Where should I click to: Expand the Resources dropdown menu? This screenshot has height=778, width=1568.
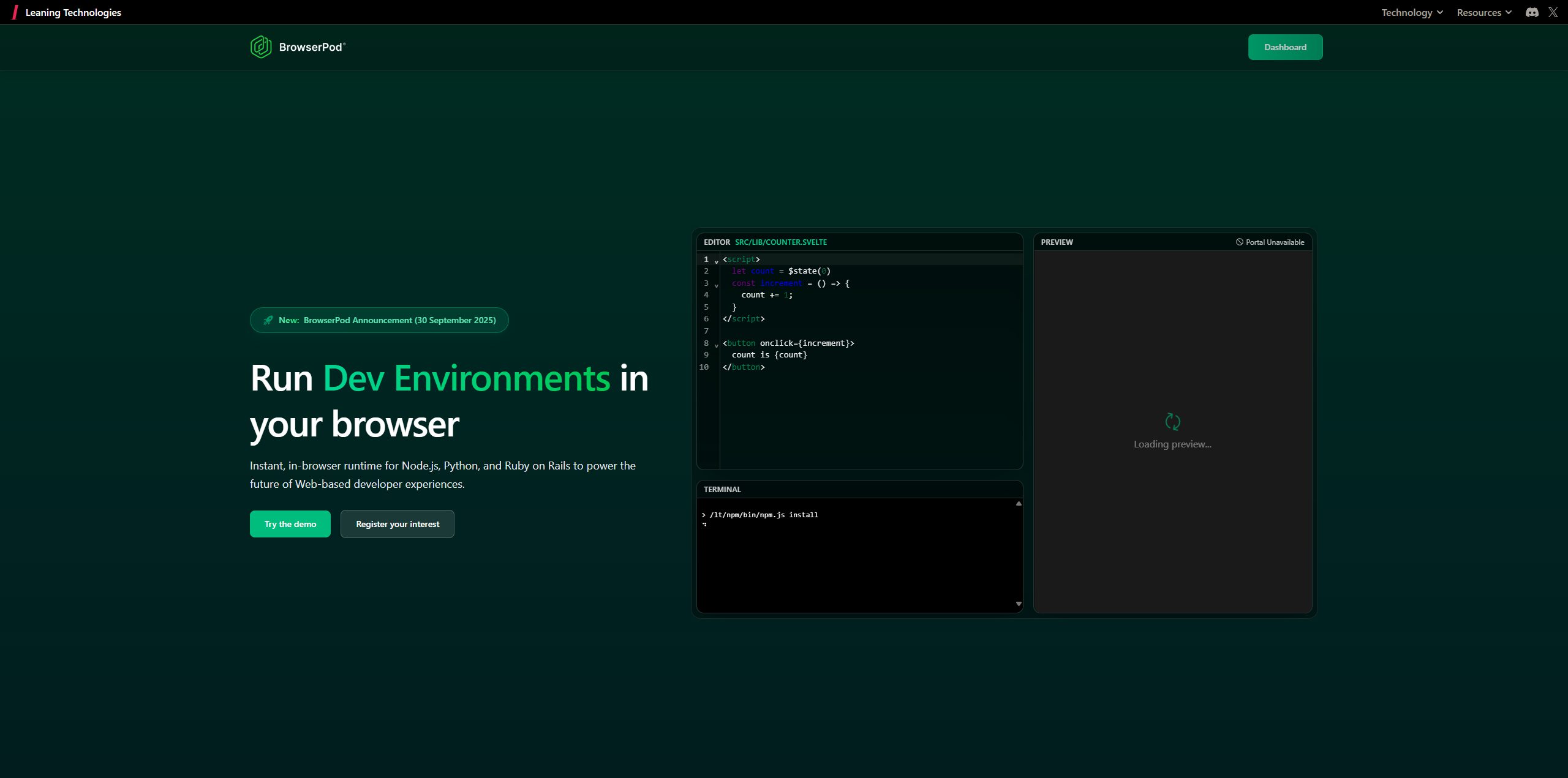tap(1483, 12)
